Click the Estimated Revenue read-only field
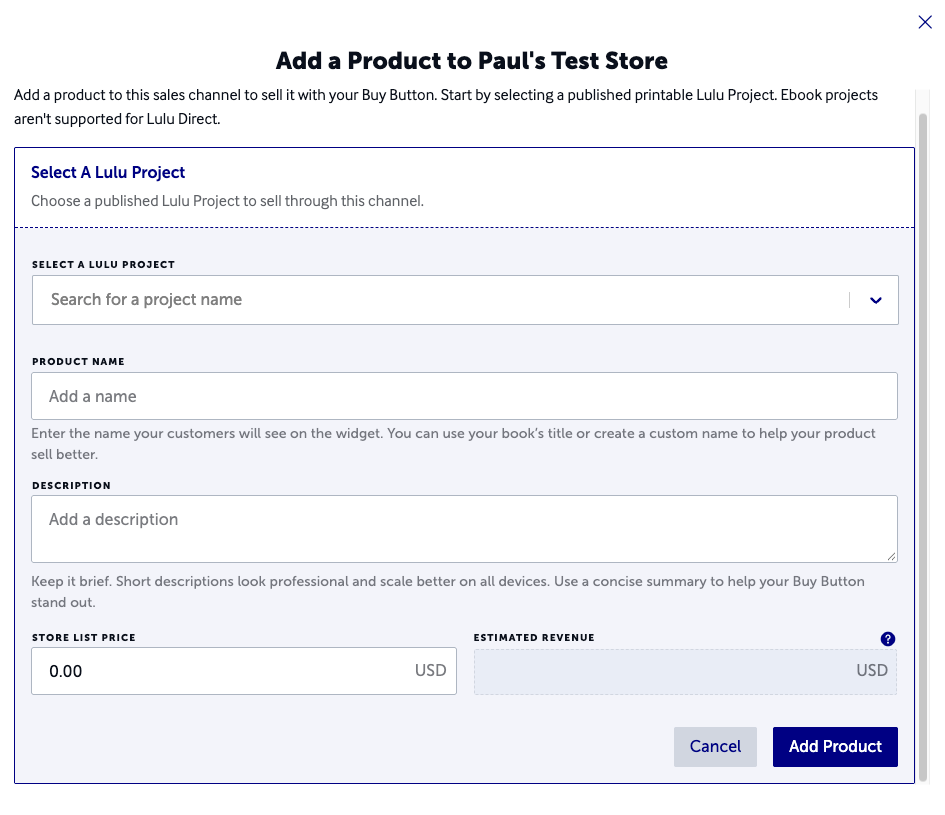This screenshot has height=815, width=945. pyautogui.click(x=685, y=672)
